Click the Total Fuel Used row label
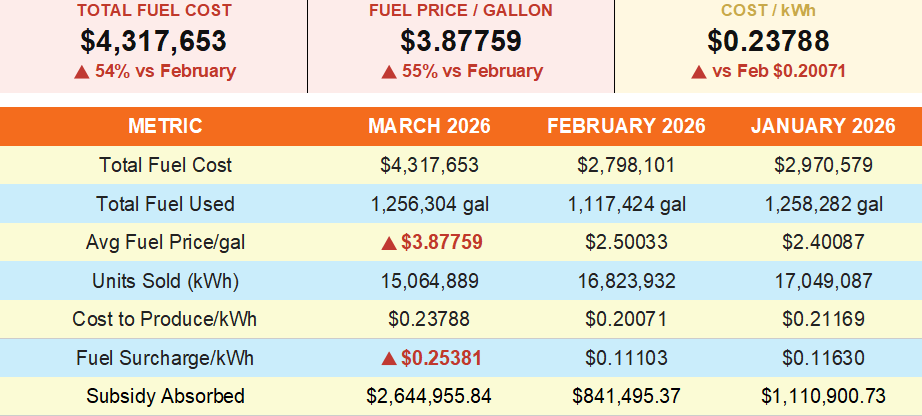 point(165,204)
